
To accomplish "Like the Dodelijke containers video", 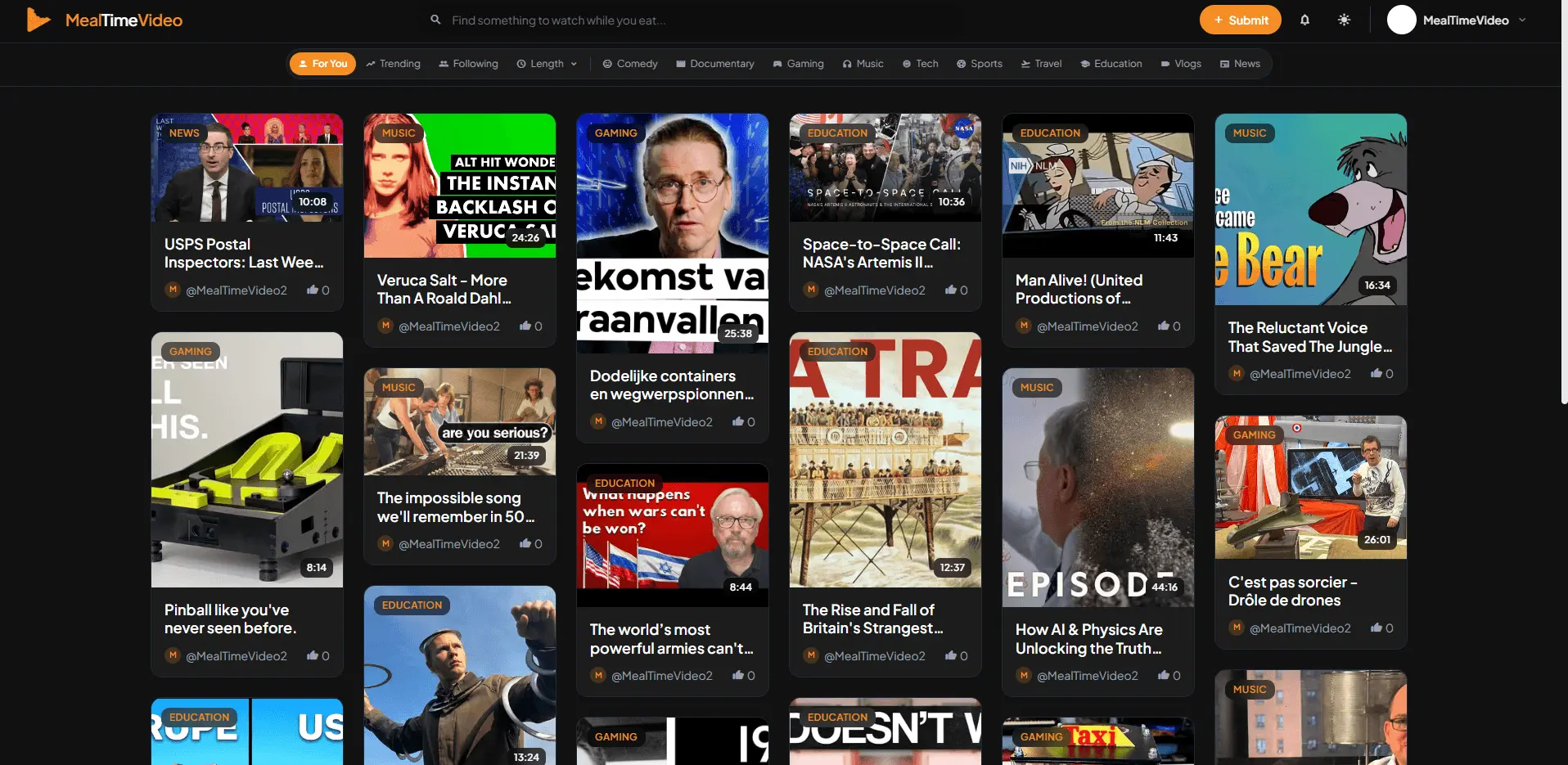I will 743,422.
